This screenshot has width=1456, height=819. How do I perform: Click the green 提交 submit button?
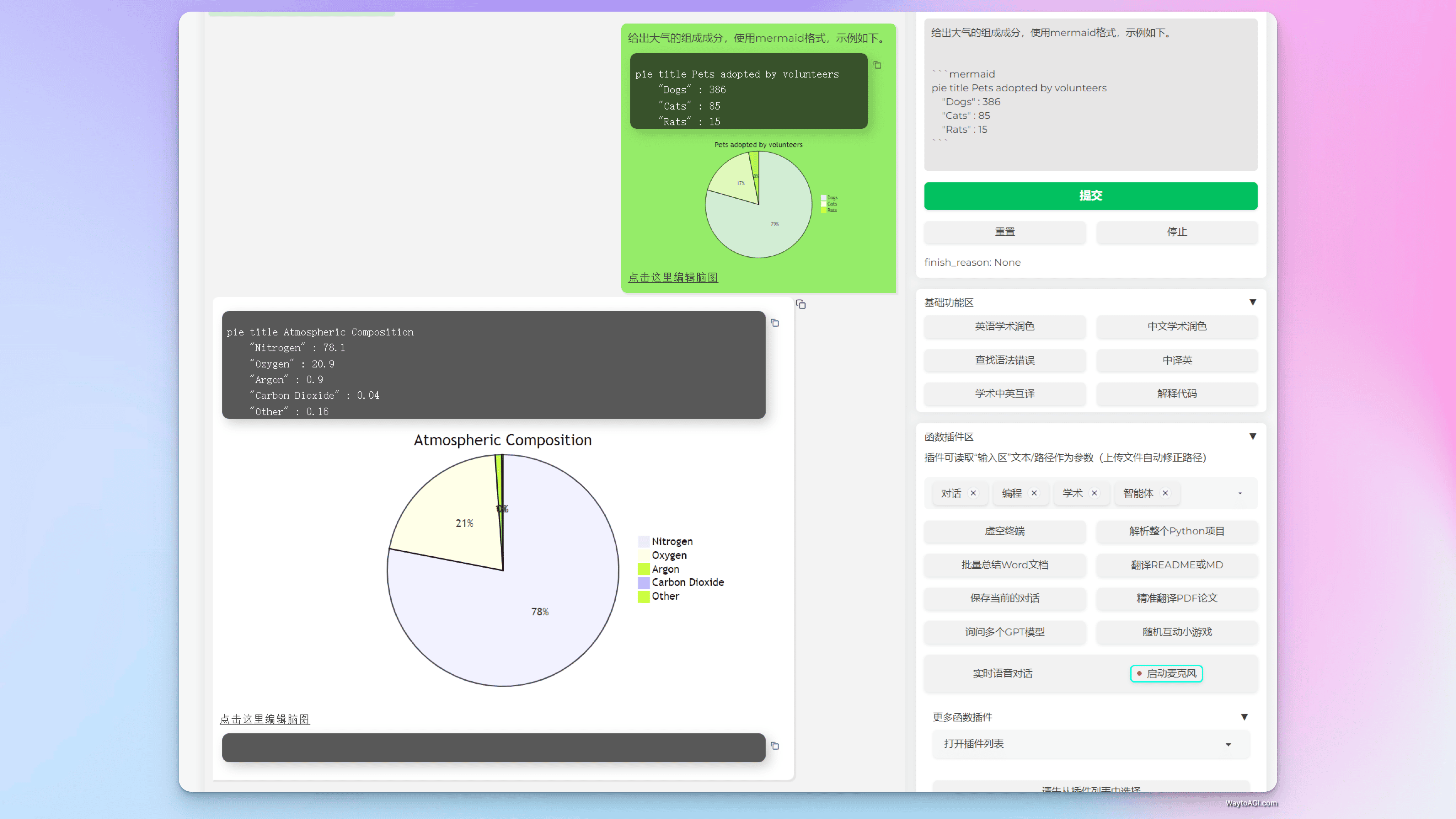point(1090,195)
